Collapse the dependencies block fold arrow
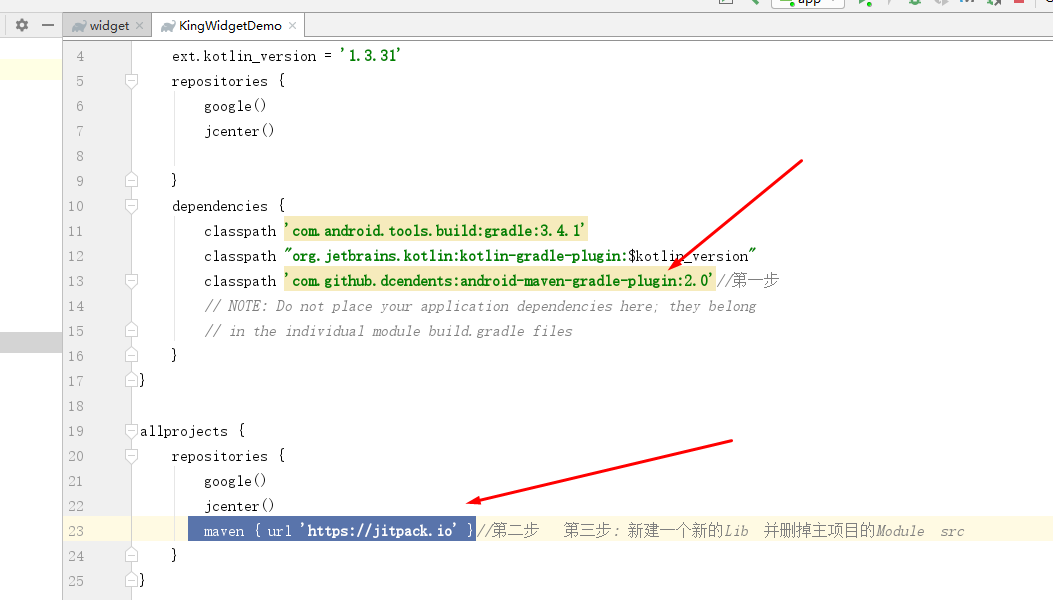 (130, 205)
